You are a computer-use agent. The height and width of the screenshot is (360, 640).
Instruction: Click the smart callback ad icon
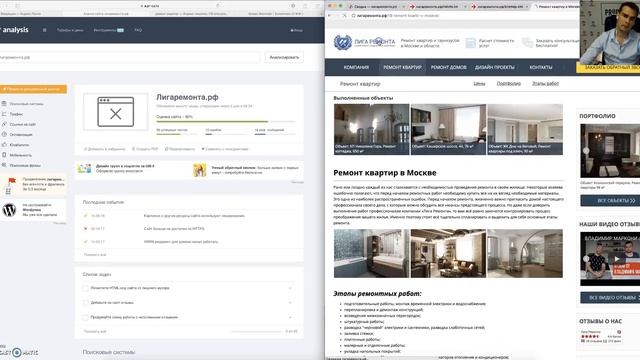200,170
